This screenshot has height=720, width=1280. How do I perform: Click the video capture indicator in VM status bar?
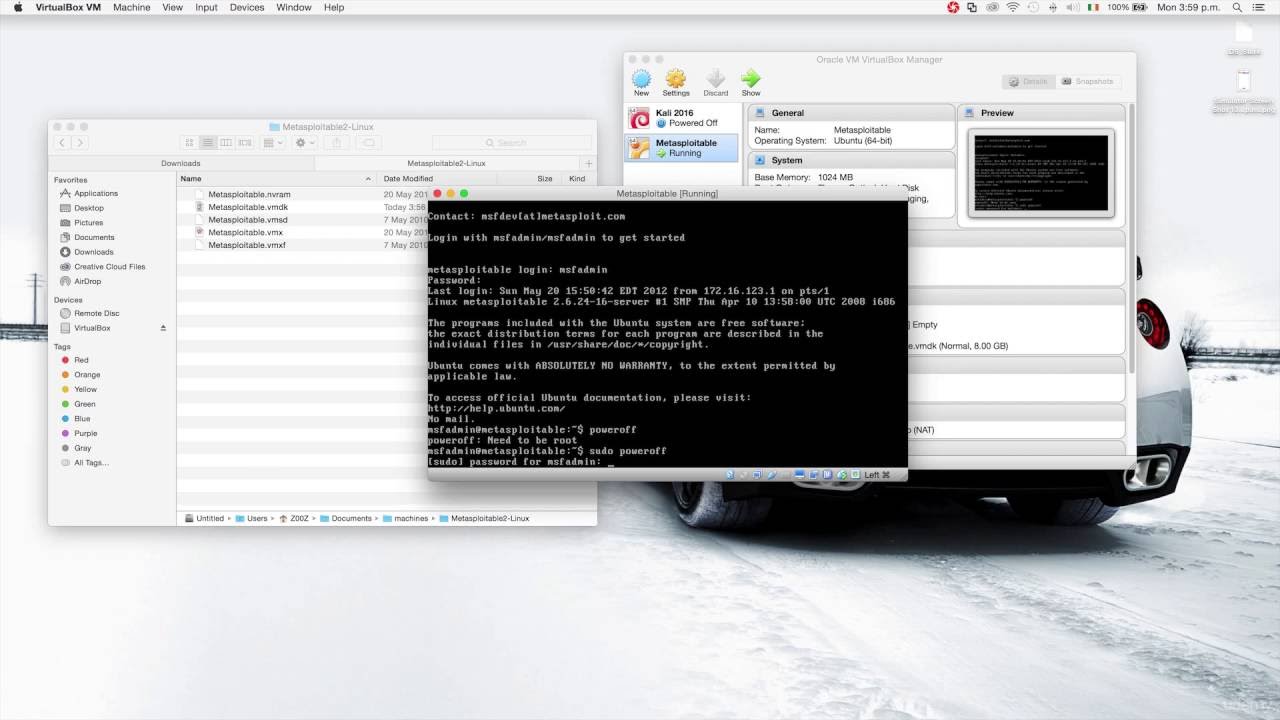coord(813,475)
